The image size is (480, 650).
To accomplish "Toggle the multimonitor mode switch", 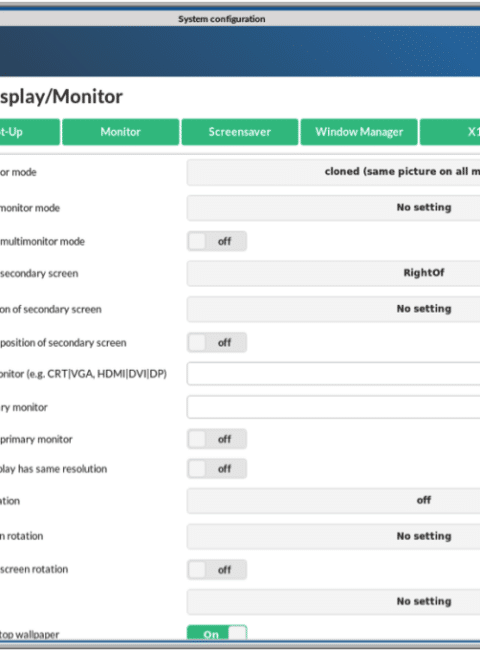I will tap(217, 241).
